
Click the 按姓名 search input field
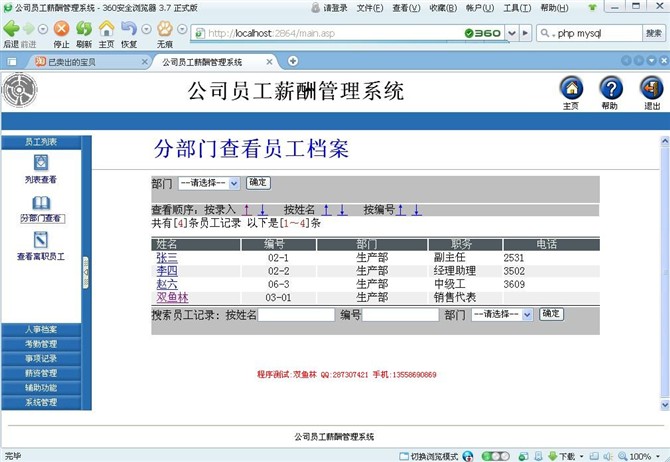pos(296,315)
